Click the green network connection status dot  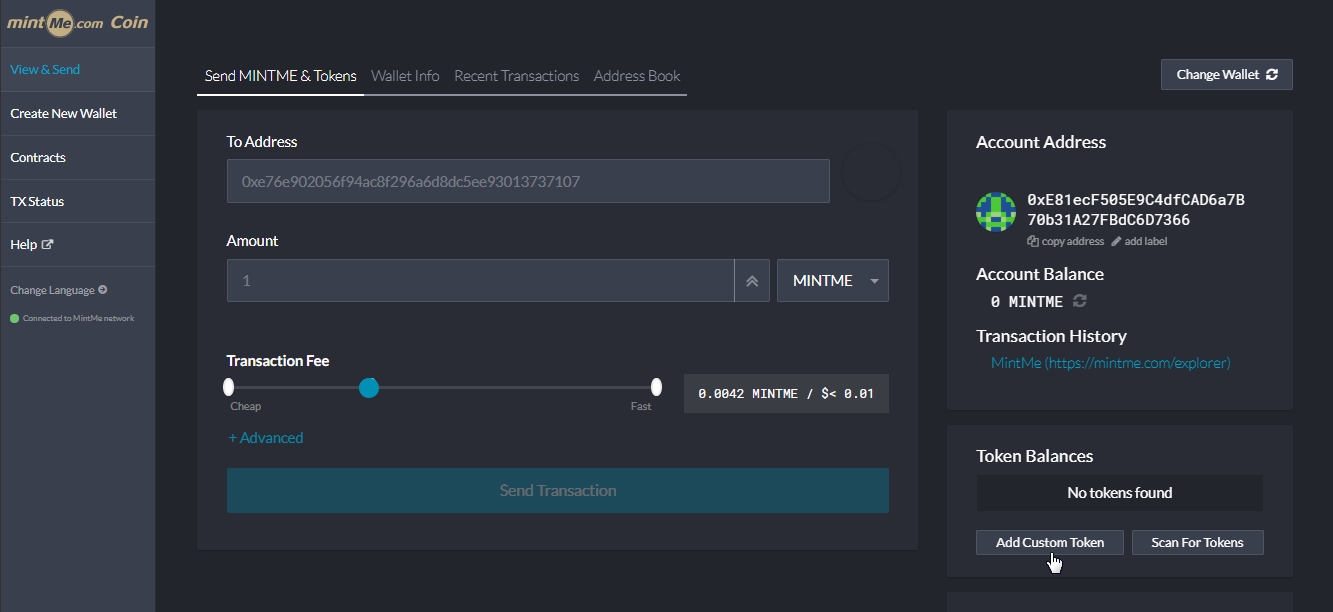pos(14,319)
